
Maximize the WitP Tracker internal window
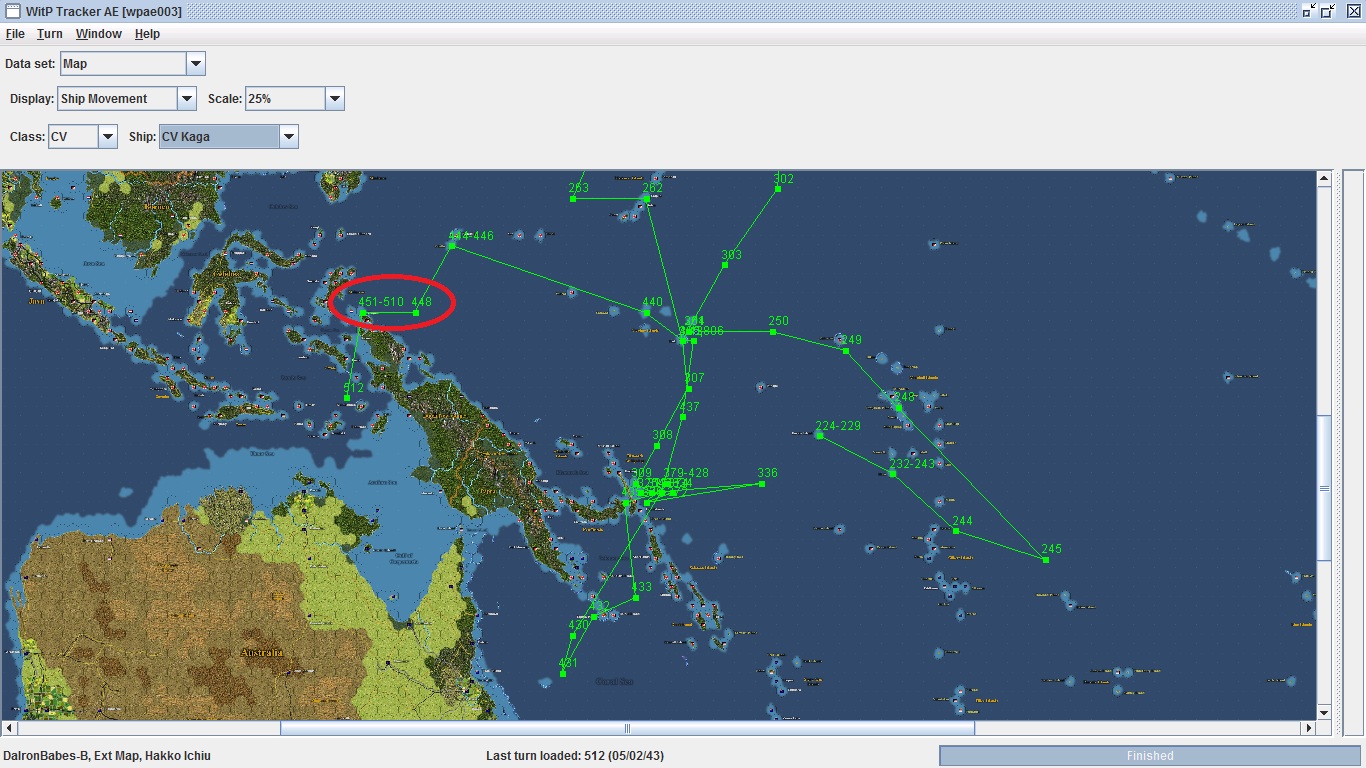pos(1328,11)
